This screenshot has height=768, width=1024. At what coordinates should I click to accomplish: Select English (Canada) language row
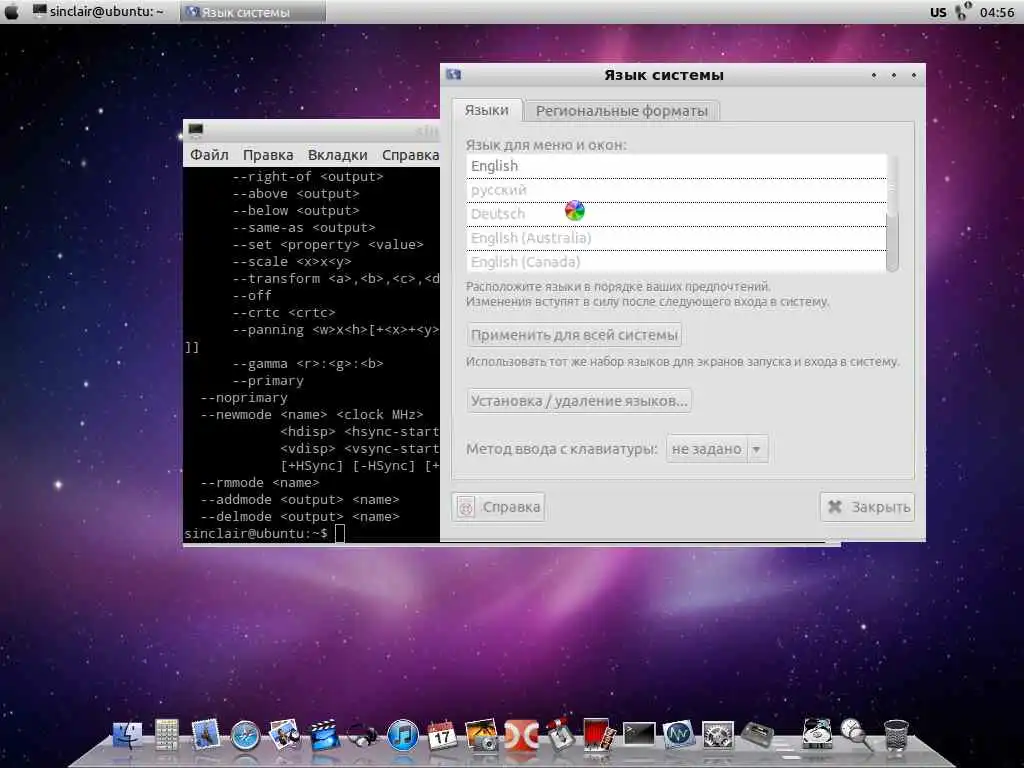pyautogui.click(x=677, y=262)
